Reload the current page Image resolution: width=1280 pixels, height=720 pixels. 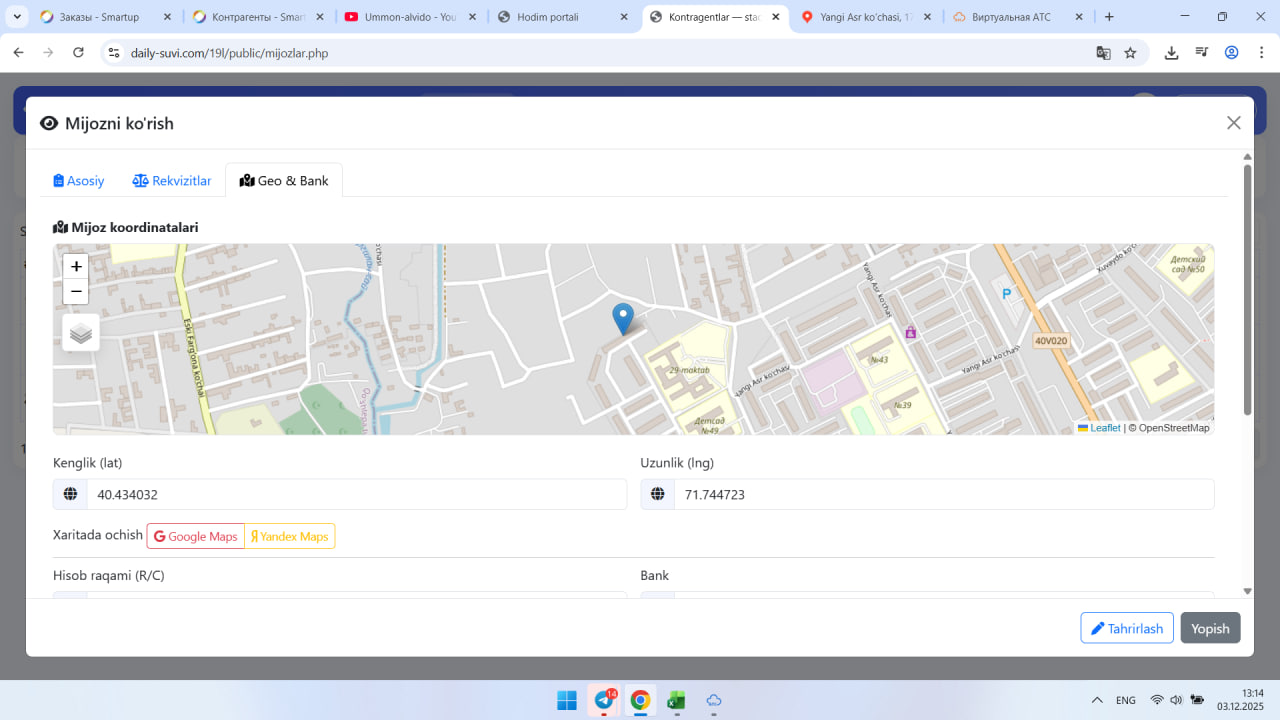[78, 53]
